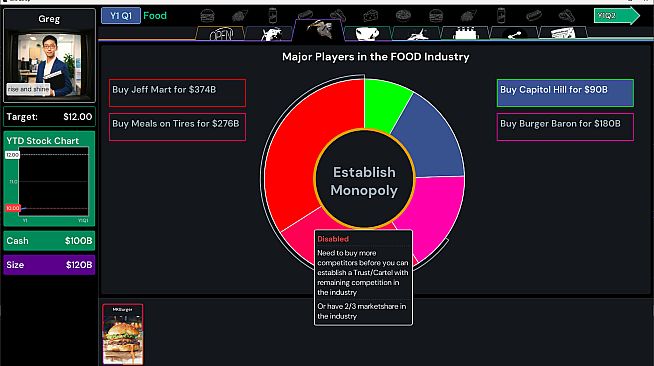
Task: Select Buy Capitol Hill for $90B
Action: 565,93
